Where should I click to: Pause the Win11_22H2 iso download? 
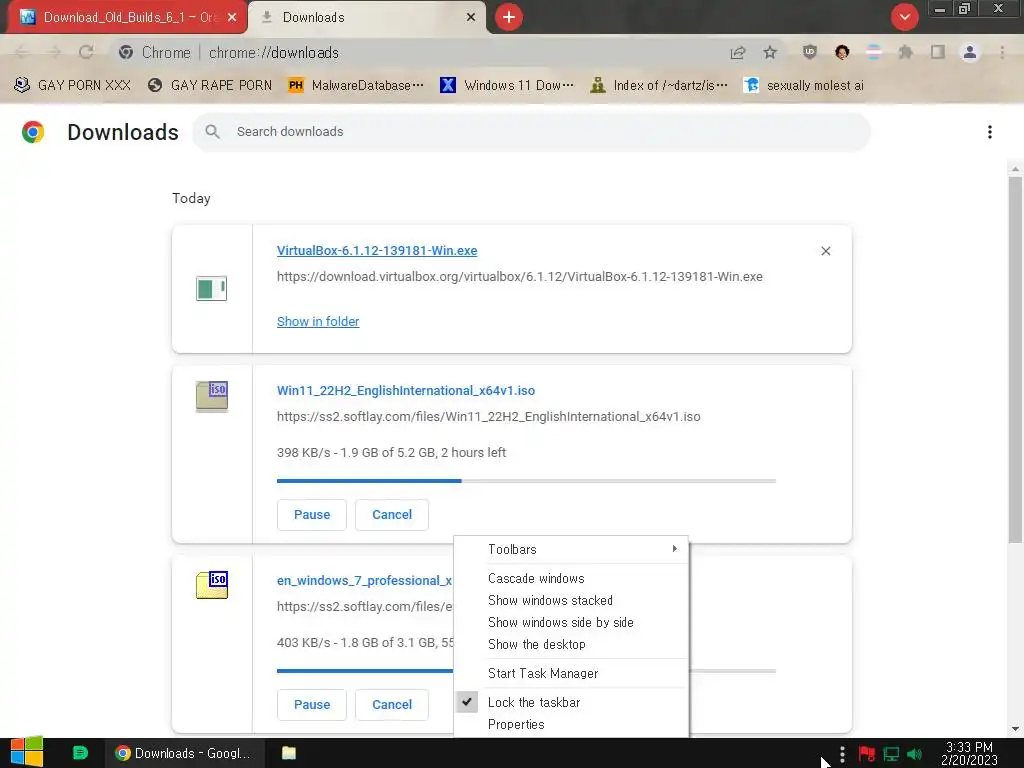(312, 515)
